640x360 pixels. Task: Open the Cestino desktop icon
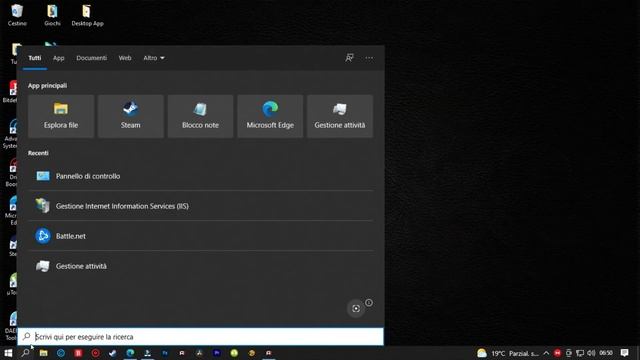point(17,15)
